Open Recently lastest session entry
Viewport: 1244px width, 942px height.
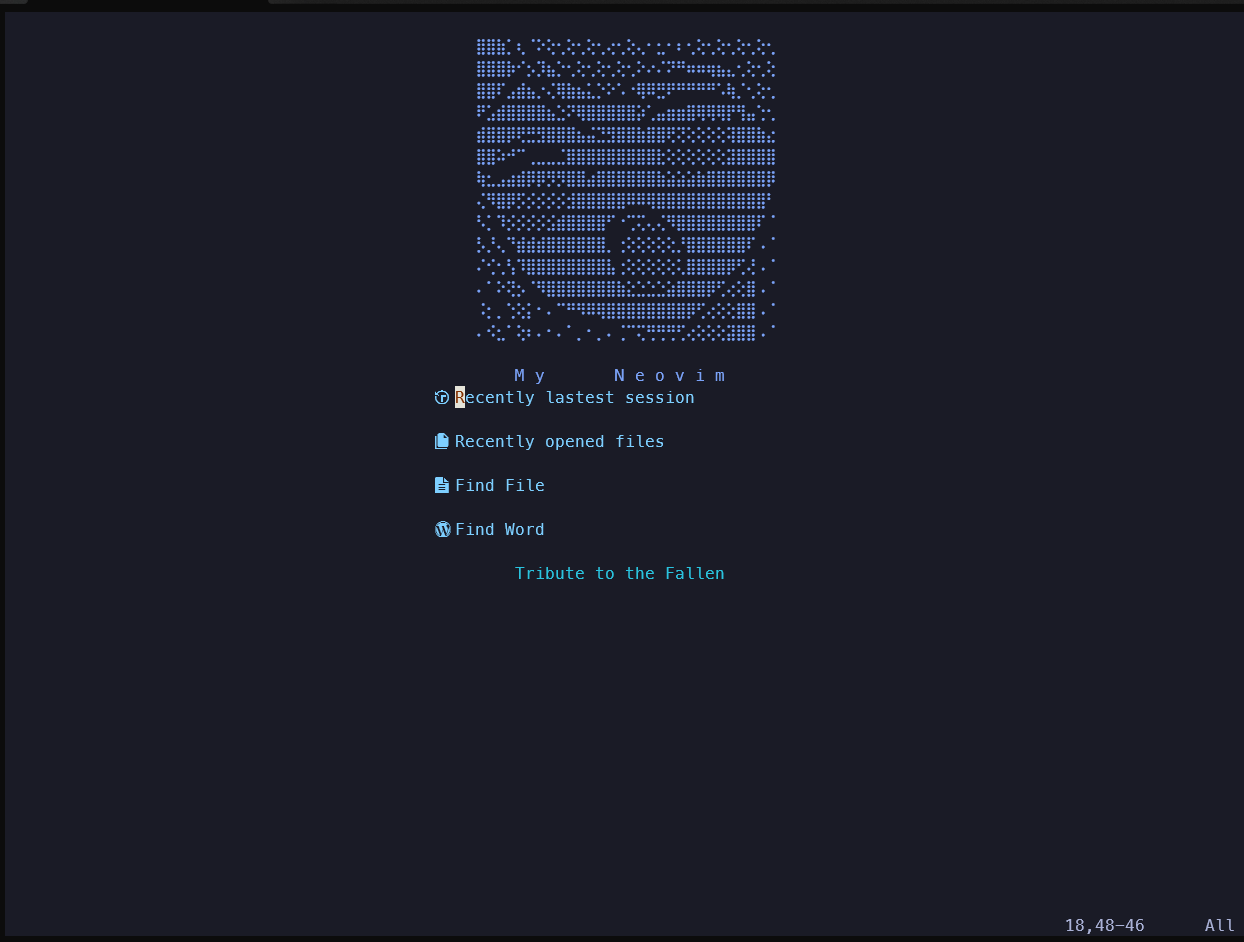[574, 398]
